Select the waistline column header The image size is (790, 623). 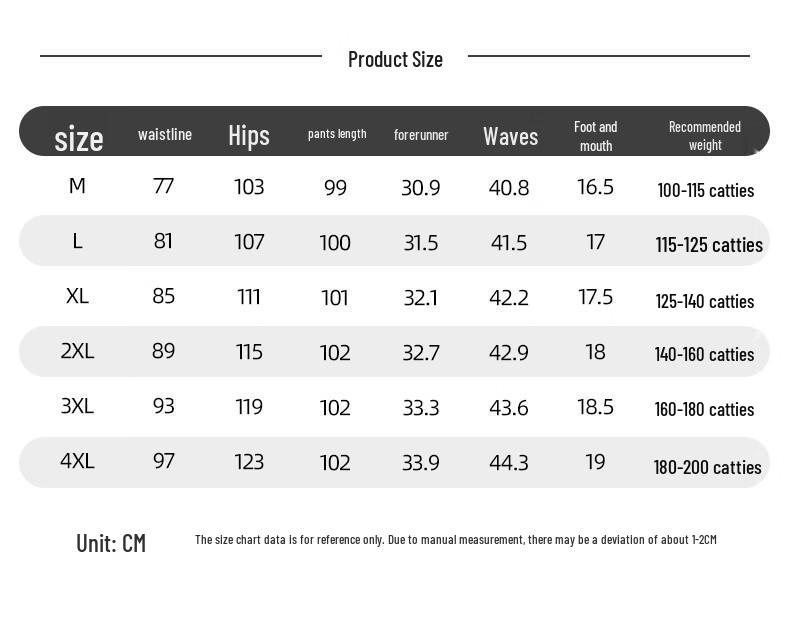[165, 134]
